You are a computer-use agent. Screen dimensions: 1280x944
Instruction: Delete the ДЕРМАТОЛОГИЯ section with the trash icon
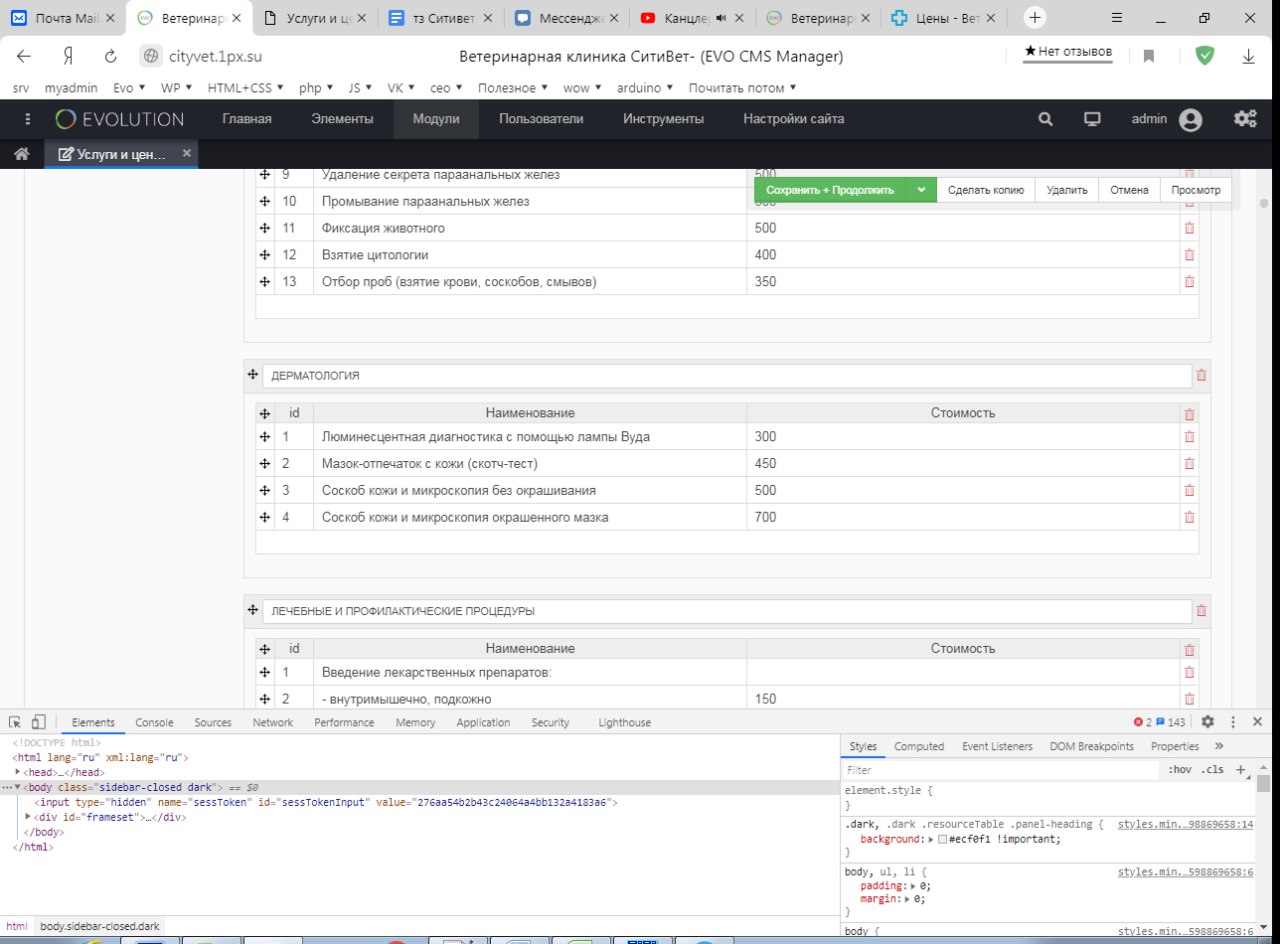click(x=1201, y=376)
